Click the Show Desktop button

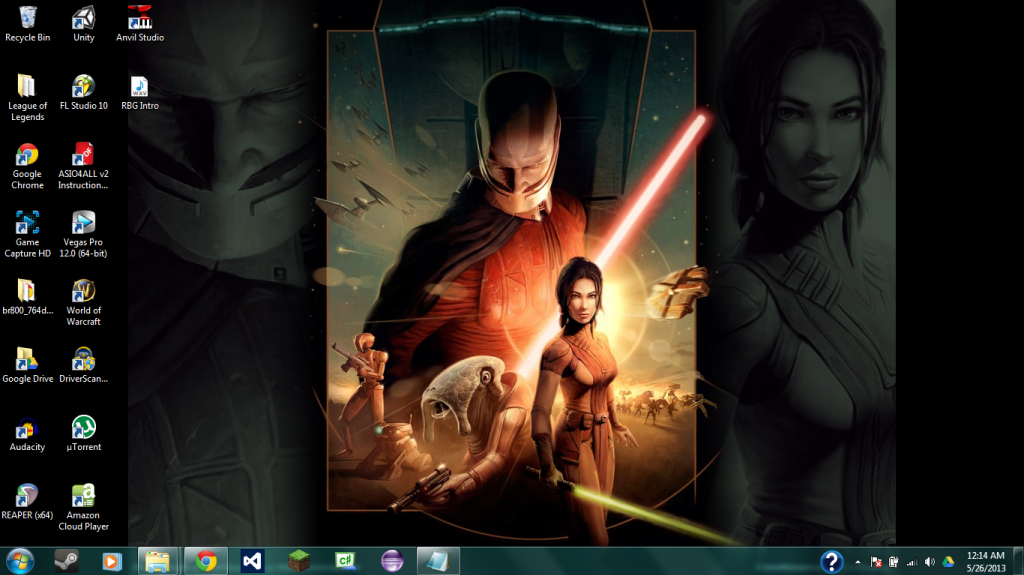(1019, 561)
